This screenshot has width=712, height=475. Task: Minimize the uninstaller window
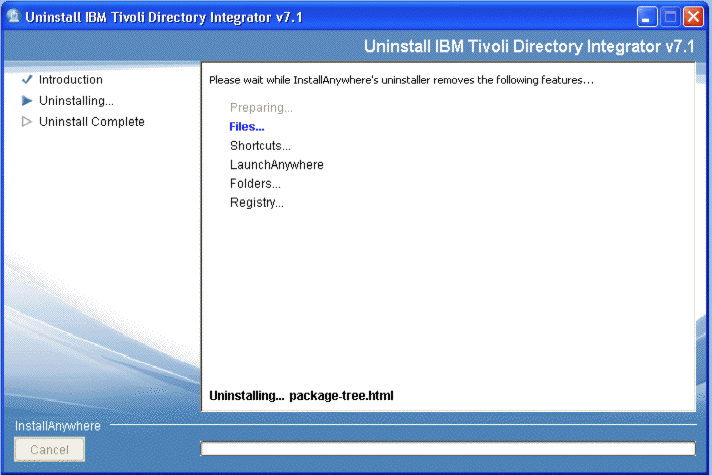click(x=647, y=17)
